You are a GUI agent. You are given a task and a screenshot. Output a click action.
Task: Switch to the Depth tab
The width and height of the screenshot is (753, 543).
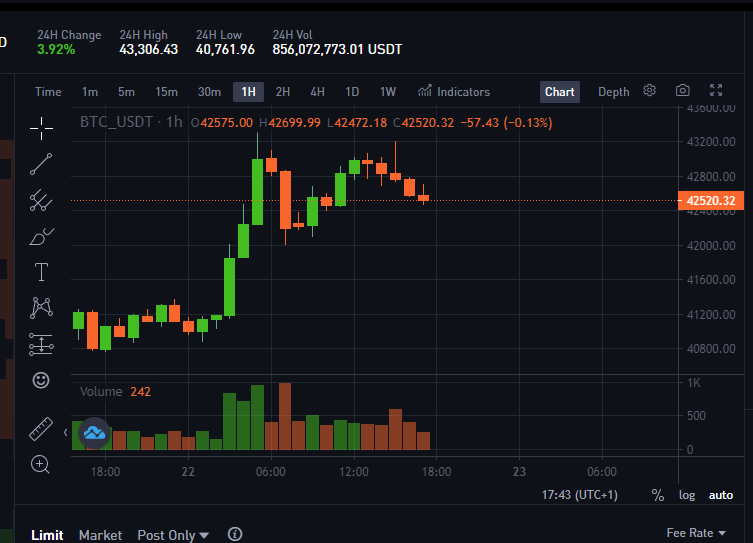[613, 92]
